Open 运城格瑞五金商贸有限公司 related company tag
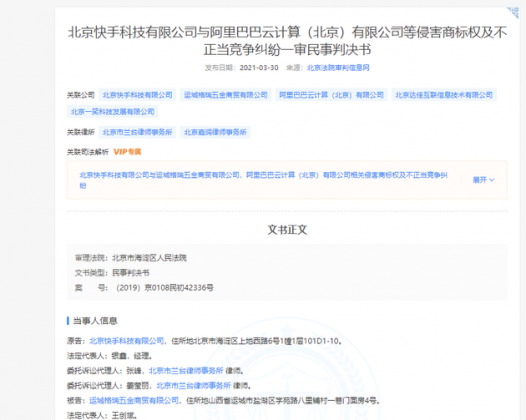Image resolution: width=526 pixels, height=420 pixels. (x=225, y=95)
